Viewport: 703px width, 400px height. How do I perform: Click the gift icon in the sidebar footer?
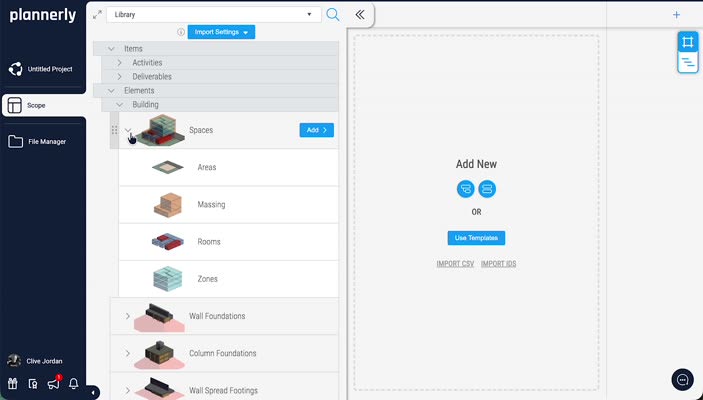tap(12, 383)
